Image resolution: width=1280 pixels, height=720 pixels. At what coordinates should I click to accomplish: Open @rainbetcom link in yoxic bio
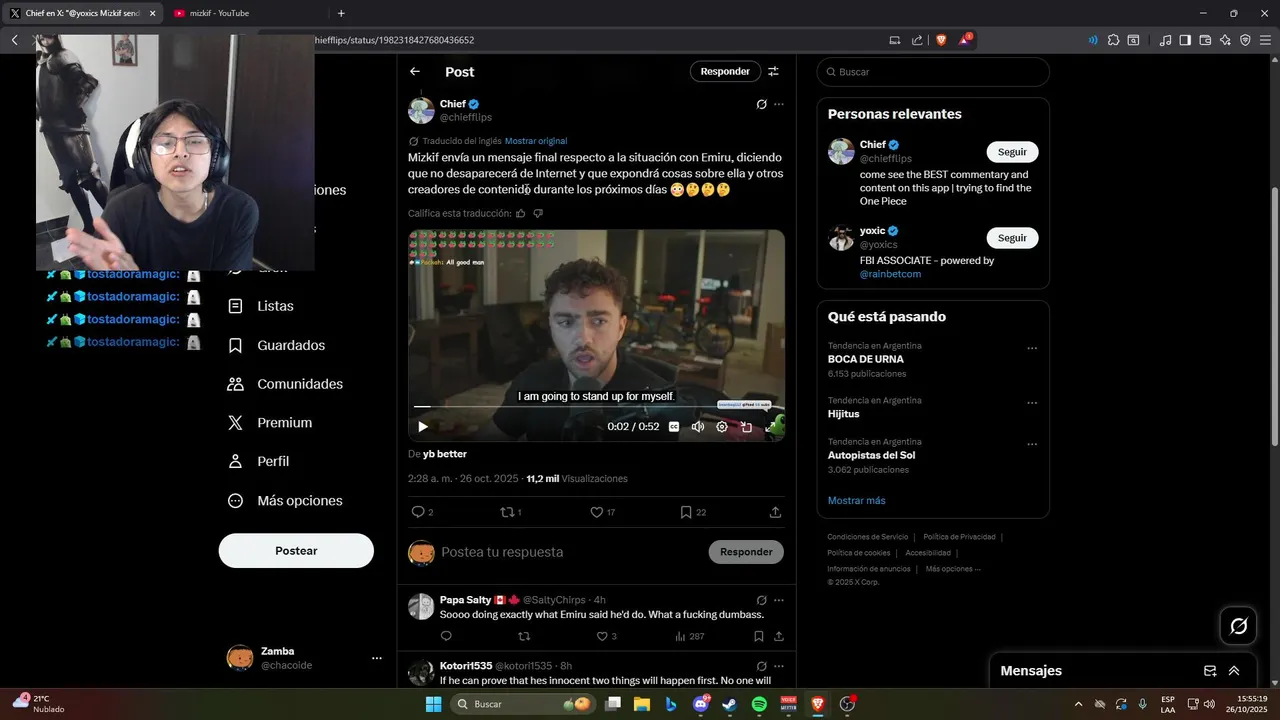click(891, 274)
